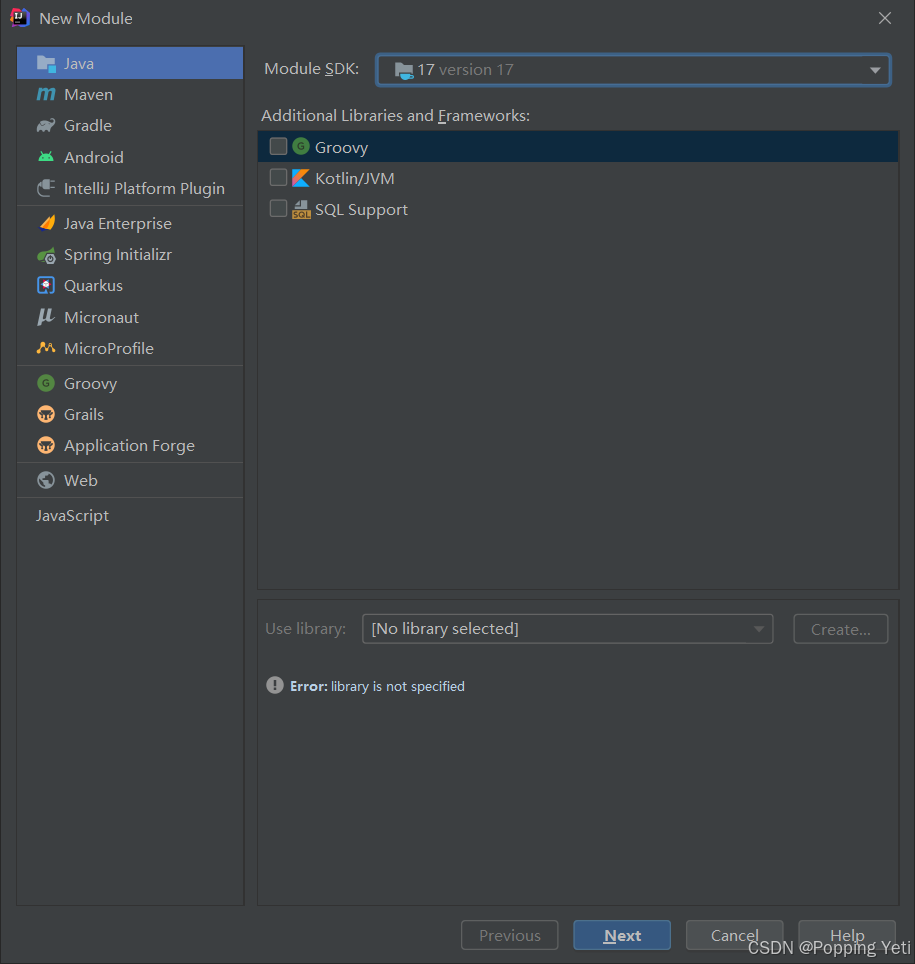Viewport: 915px width, 964px height.
Task: Enable the Kotlin/JVM checkbox
Action: 279,178
